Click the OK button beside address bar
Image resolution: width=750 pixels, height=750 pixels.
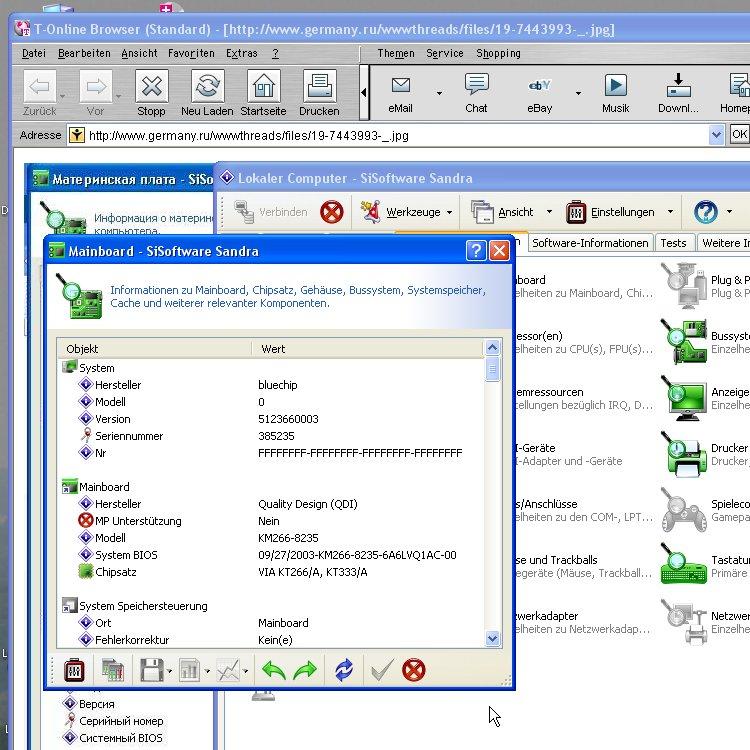point(739,134)
